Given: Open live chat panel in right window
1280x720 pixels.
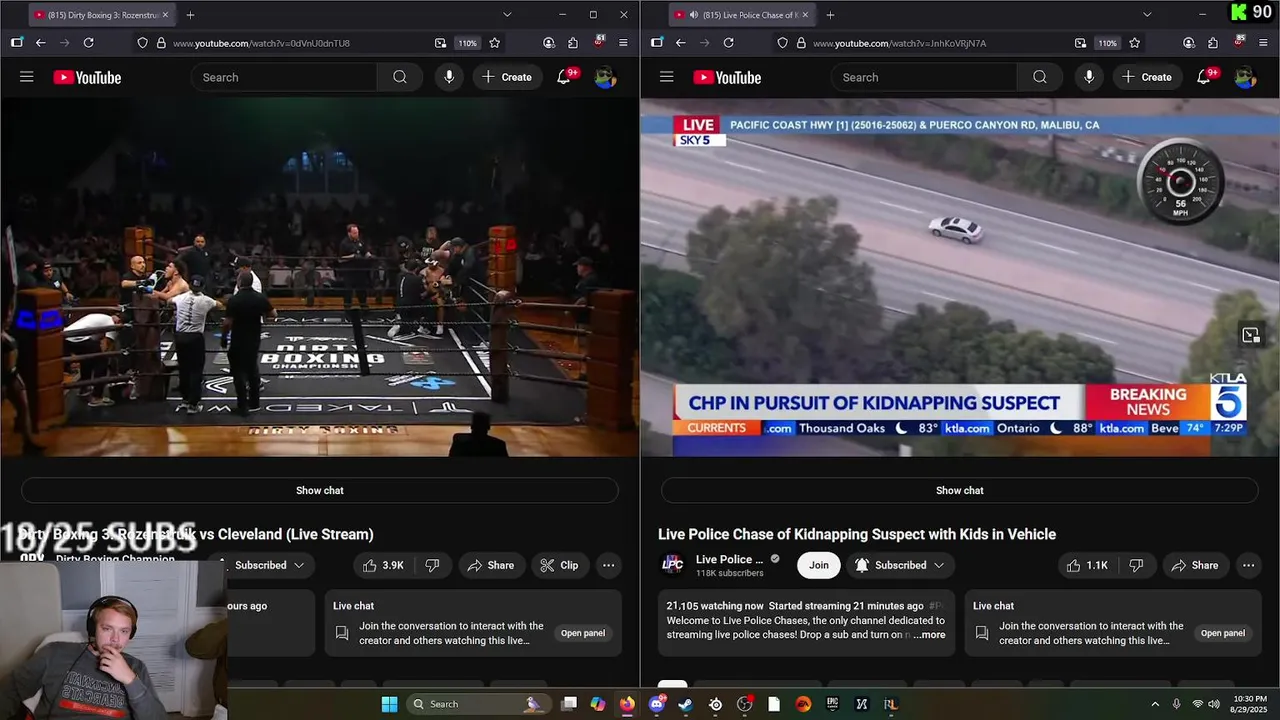Looking at the screenshot, I should tap(1222, 633).
